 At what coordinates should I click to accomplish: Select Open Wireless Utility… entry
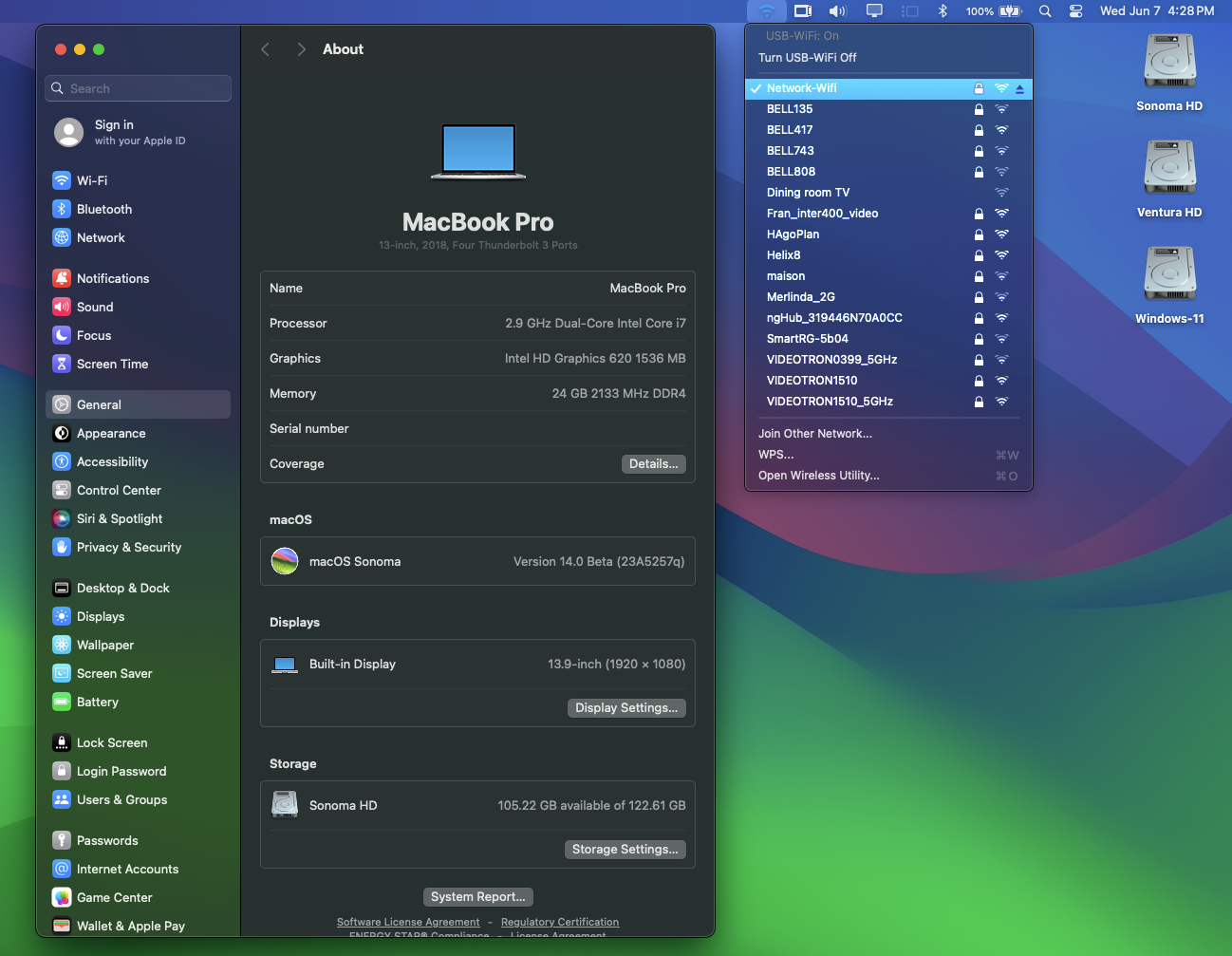point(818,476)
